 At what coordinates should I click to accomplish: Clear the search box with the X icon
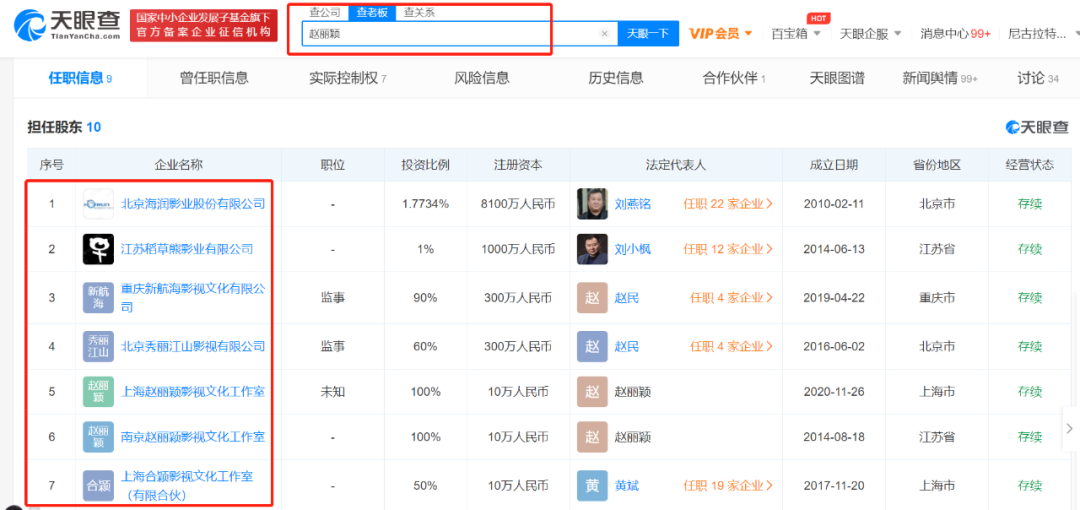tap(604, 34)
